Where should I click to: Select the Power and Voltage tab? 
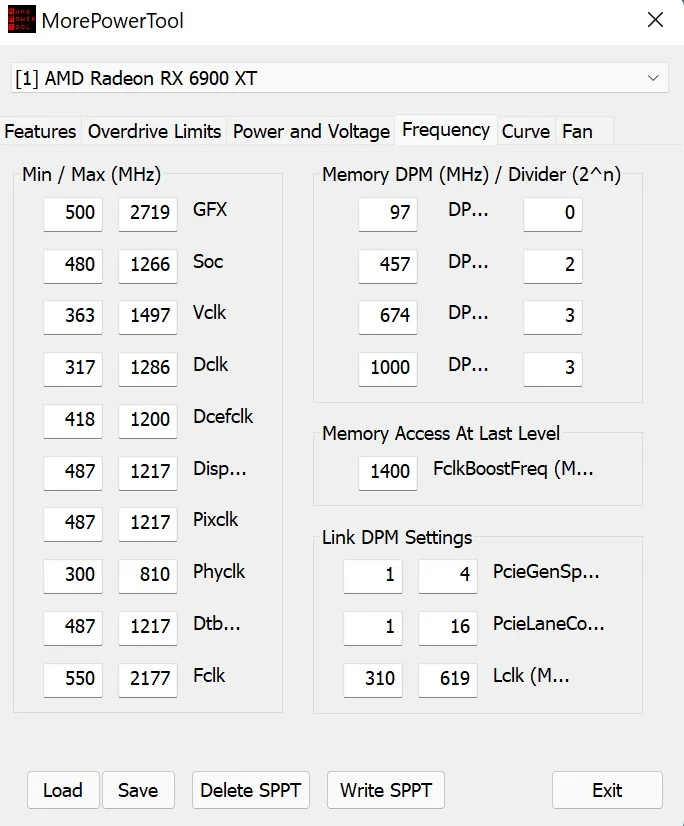311,131
